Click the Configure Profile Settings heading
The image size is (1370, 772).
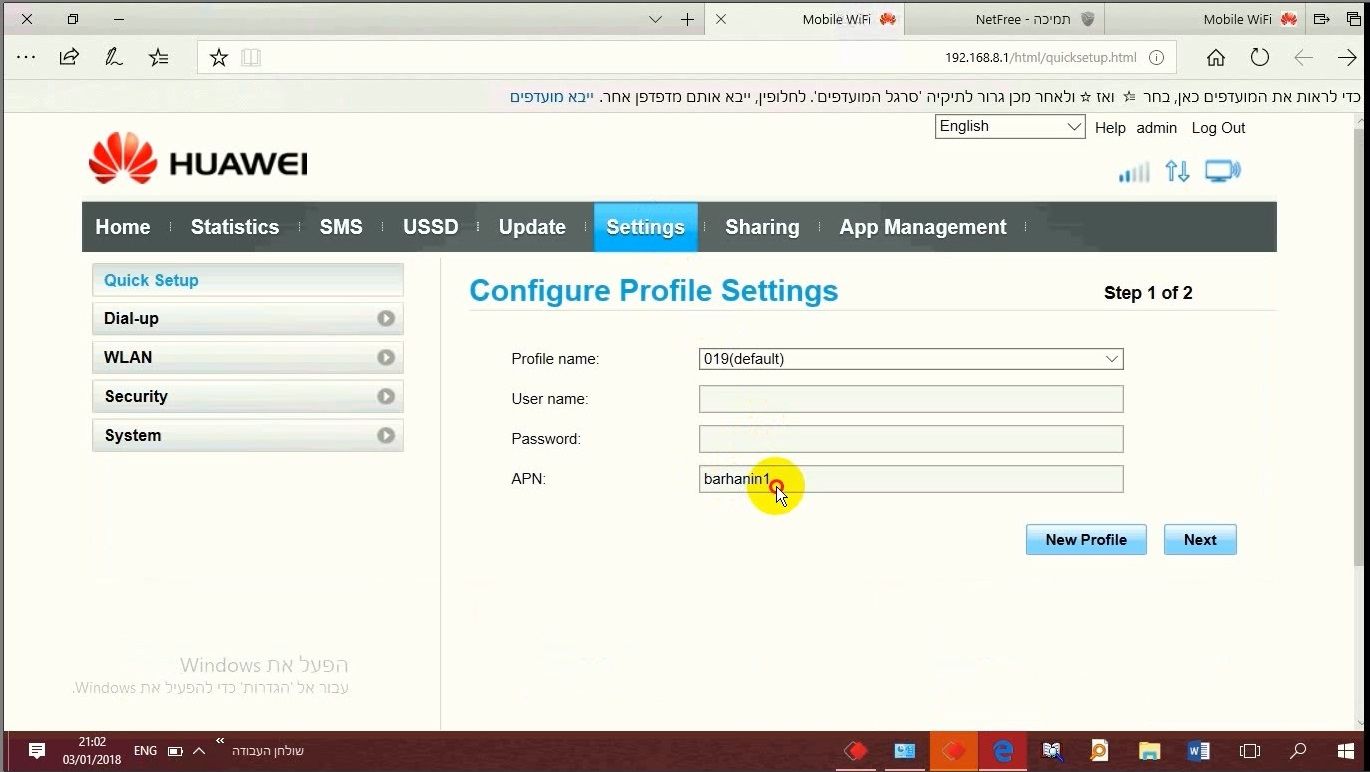pyautogui.click(x=654, y=291)
